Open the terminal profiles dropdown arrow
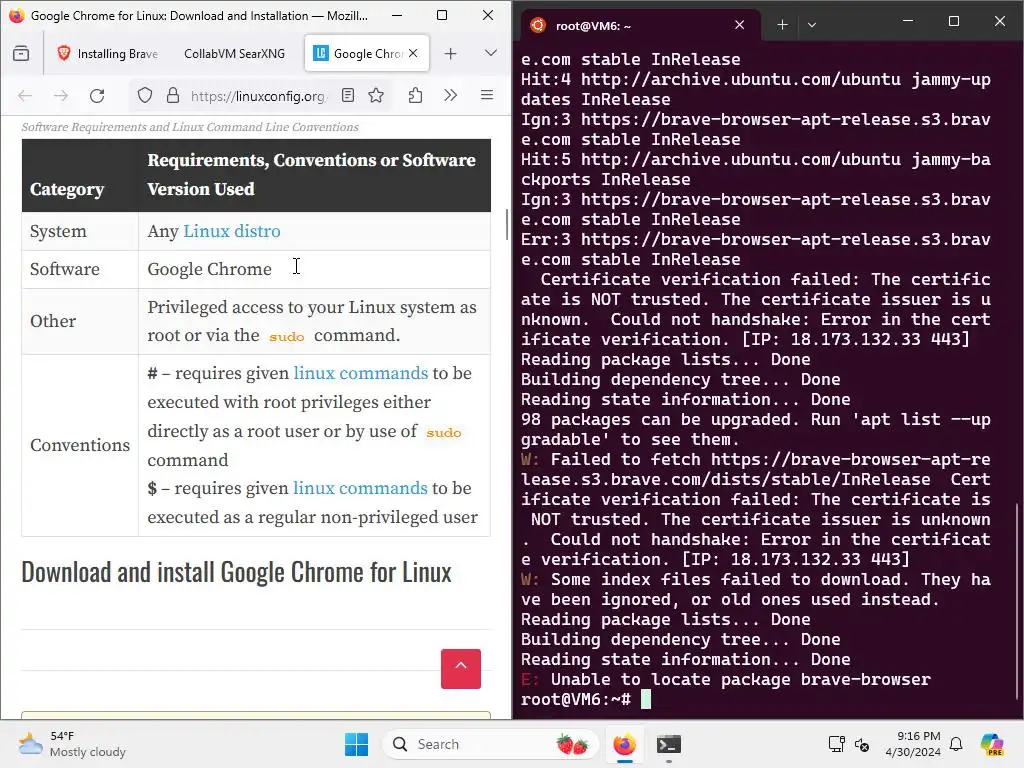This screenshot has height=768, width=1024. coord(812,25)
